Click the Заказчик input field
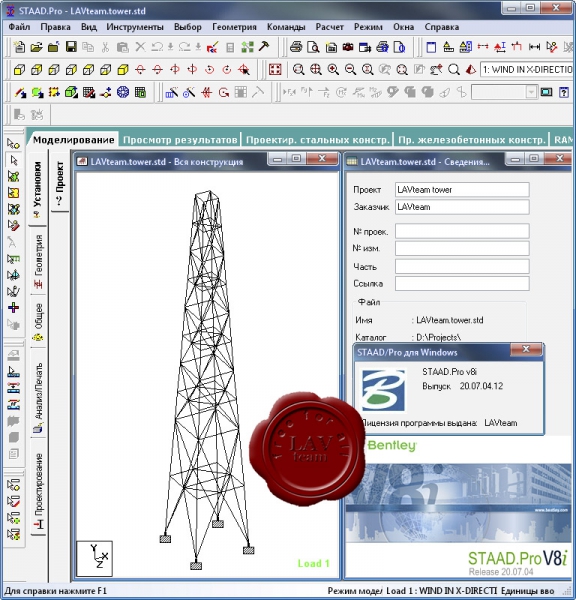576x600 pixels. (x=462, y=207)
